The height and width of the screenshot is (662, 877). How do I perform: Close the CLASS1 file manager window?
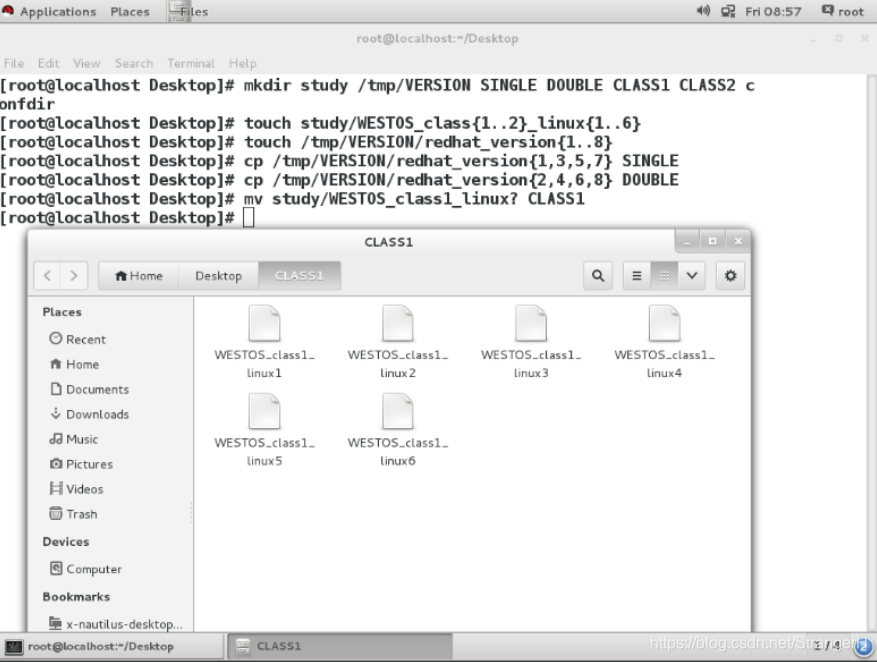click(738, 241)
